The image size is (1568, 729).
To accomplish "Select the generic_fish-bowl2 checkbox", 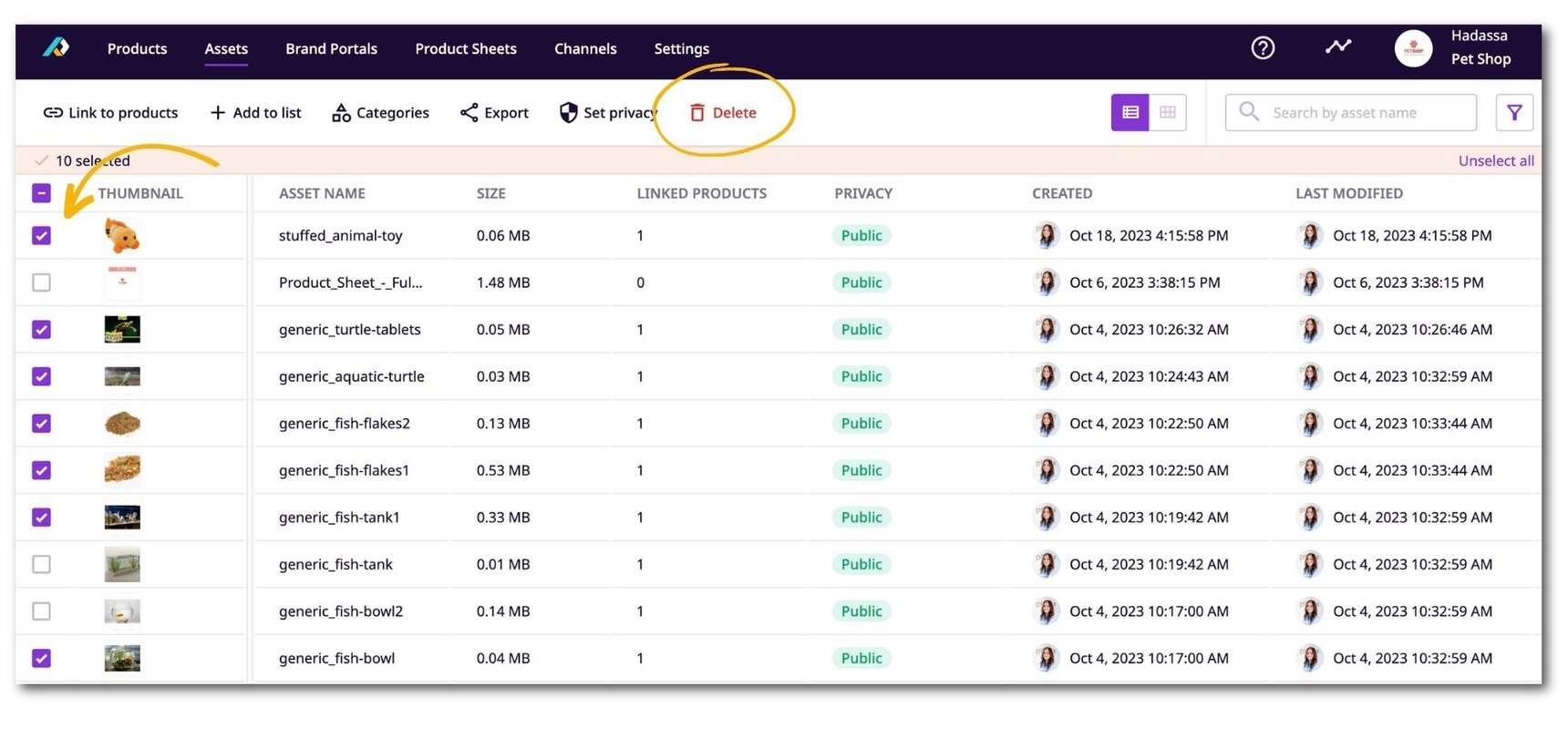I will pyautogui.click(x=41, y=611).
